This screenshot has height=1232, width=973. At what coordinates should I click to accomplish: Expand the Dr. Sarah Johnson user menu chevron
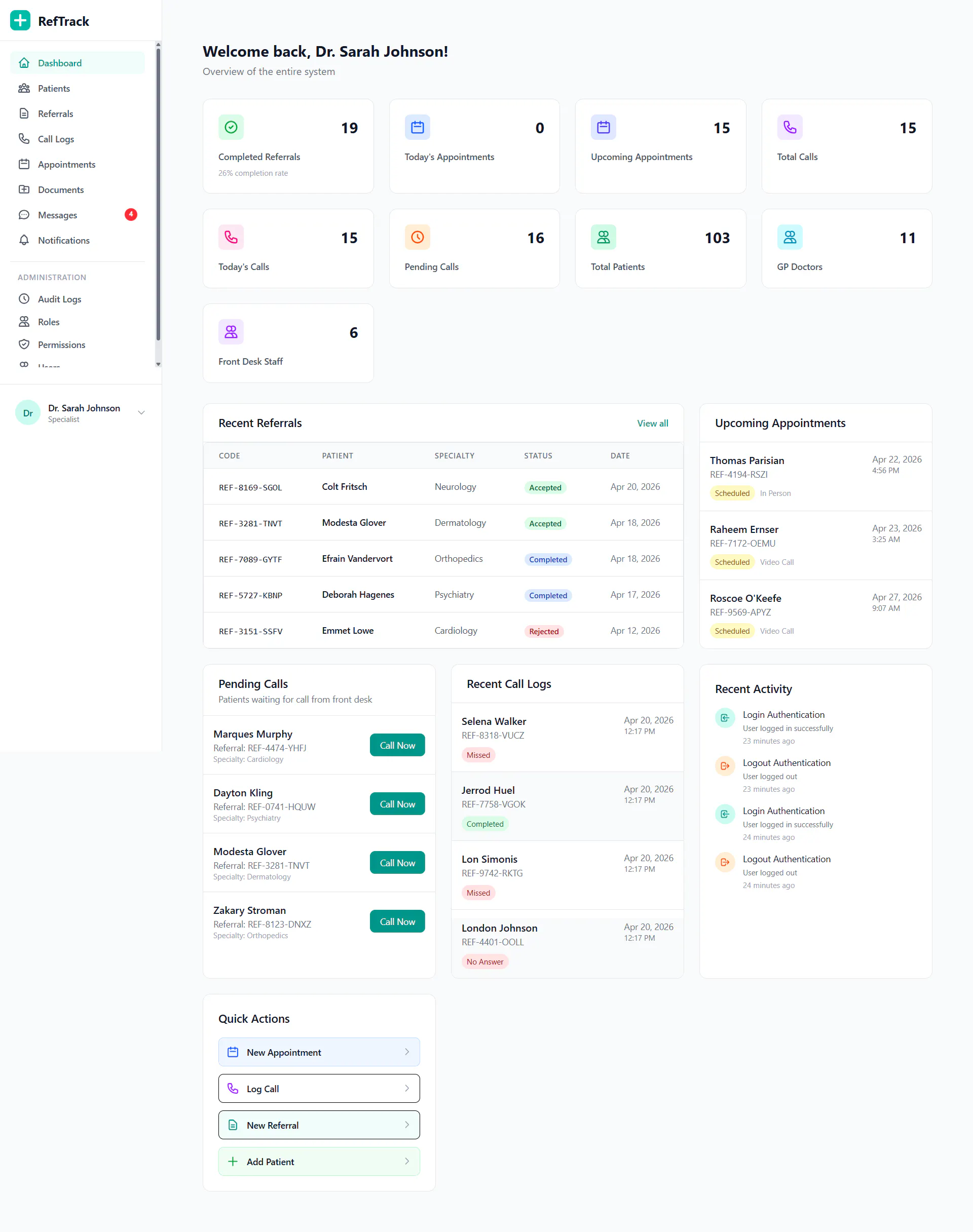[141, 413]
